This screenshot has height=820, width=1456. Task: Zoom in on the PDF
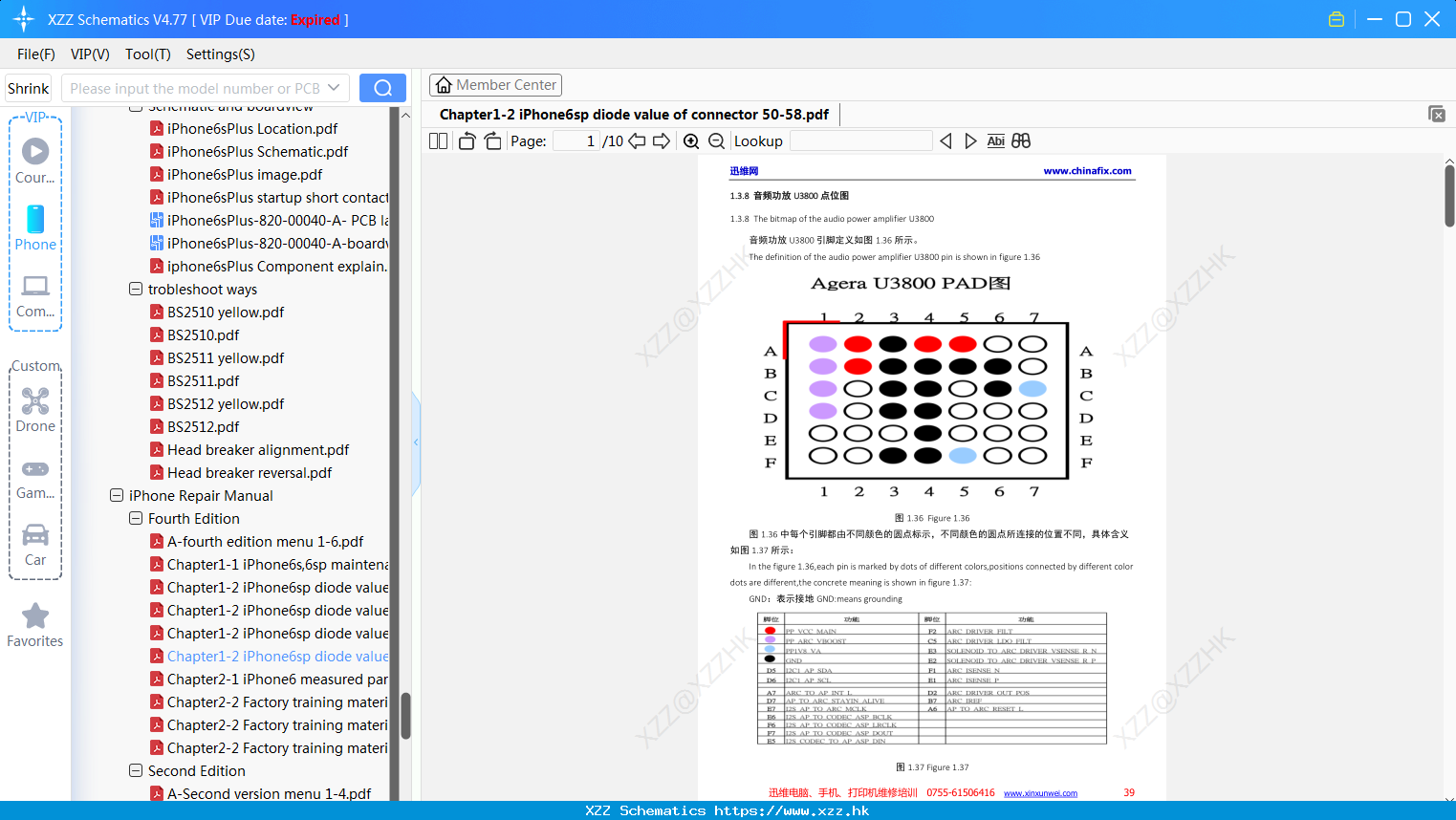tap(691, 141)
